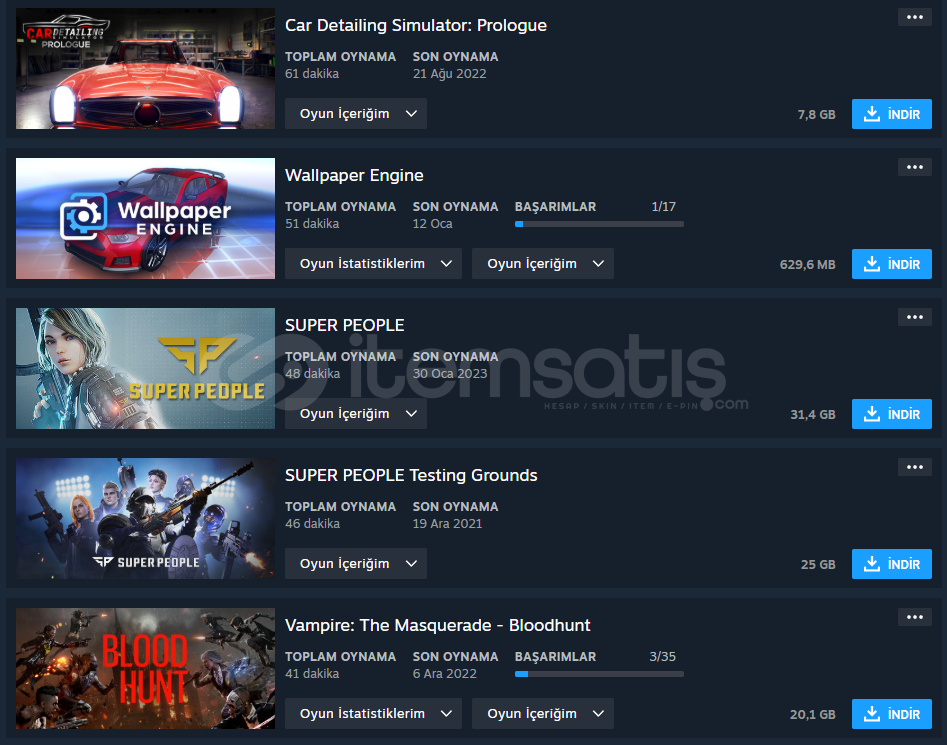Screen dimensions: 947x745
Task: Expand Oyun İstatistiklerim for Bloodhunt
Action: (x=373, y=714)
